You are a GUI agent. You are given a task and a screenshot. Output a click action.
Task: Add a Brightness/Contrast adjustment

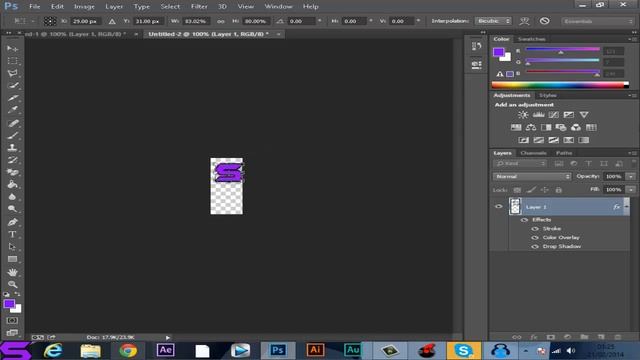[523, 115]
